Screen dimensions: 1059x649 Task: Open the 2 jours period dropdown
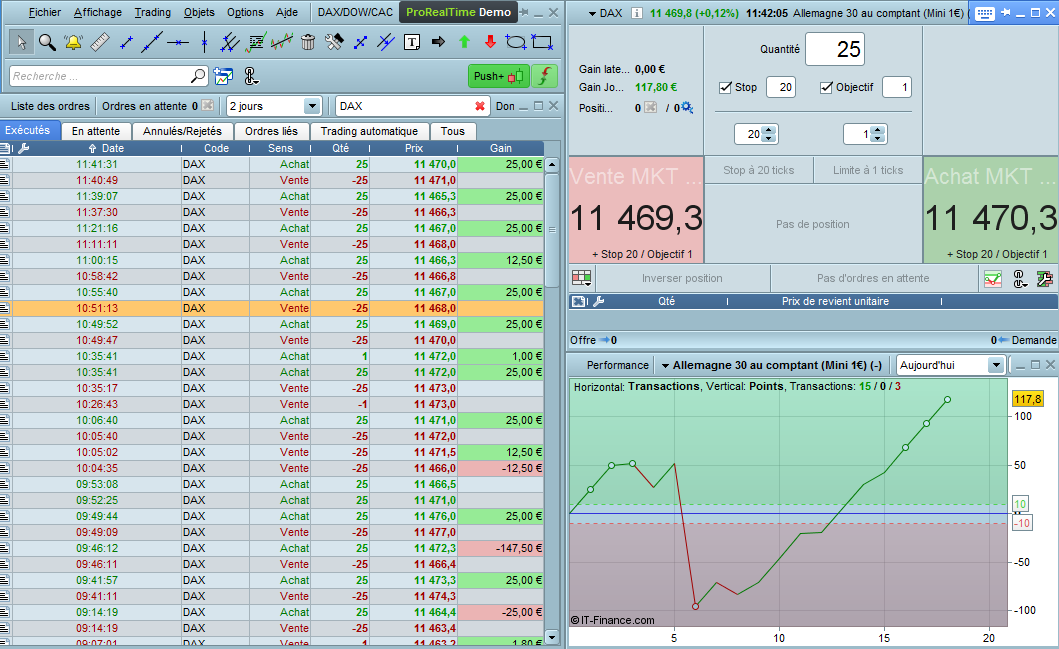(311, 106)
